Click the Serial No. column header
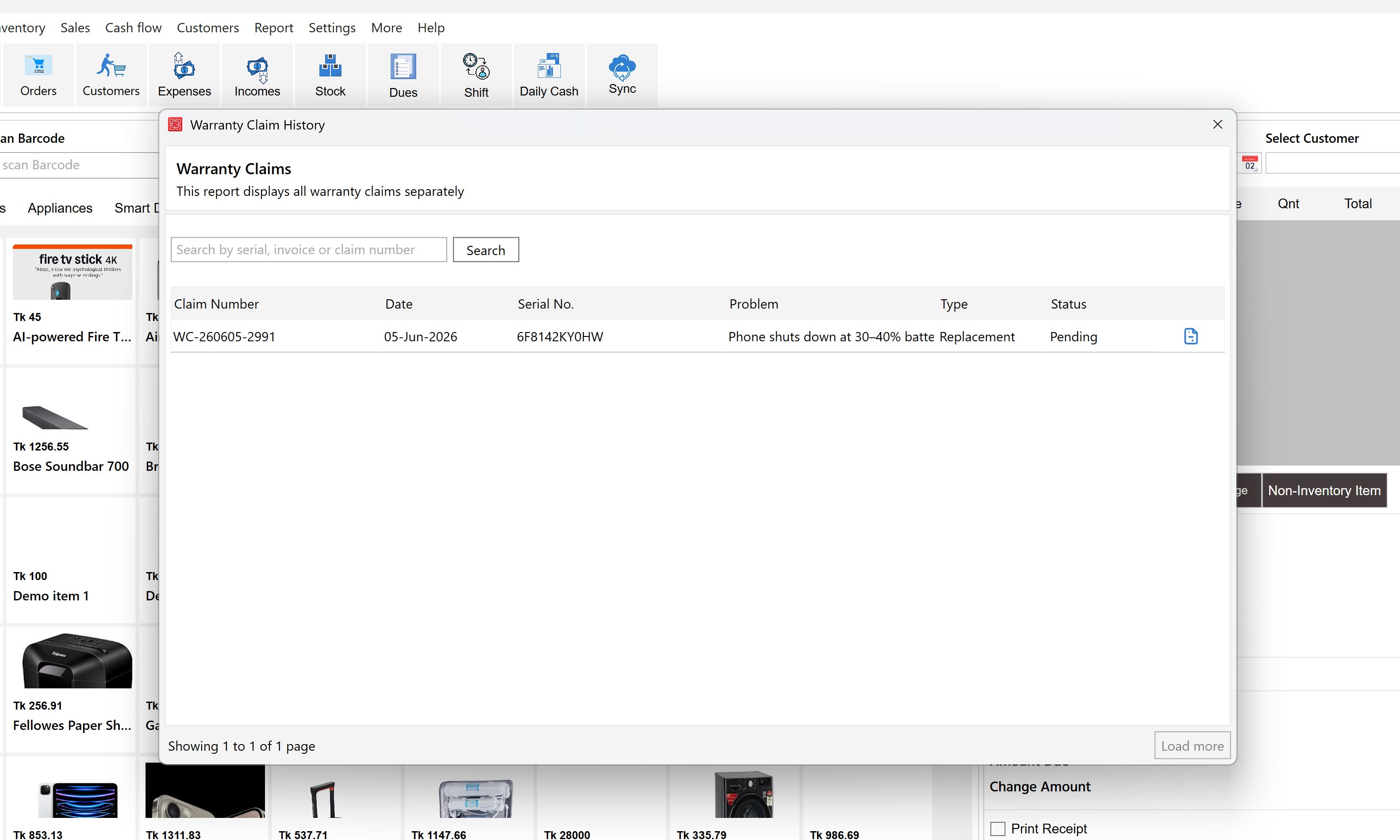This screenshot has width=1400, height=840. tap(545, 304)
